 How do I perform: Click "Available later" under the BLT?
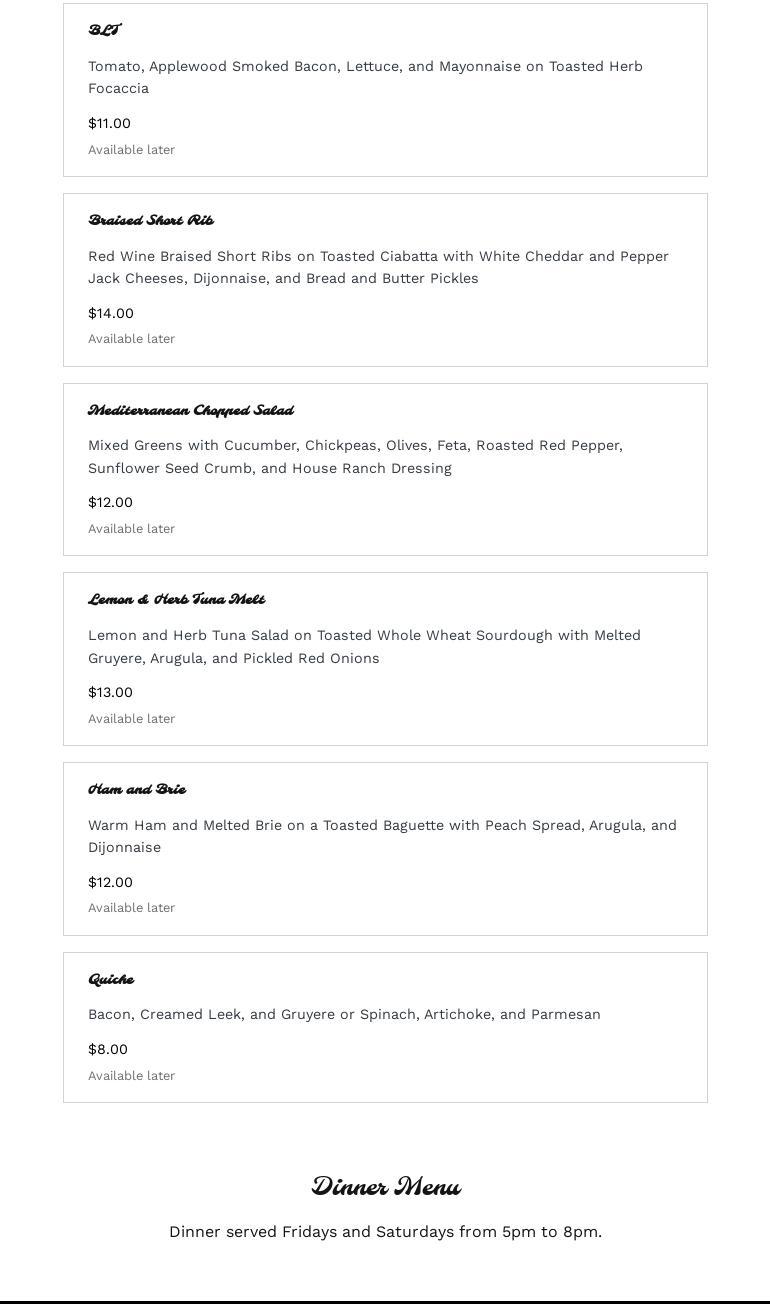(x=131, y=150)
